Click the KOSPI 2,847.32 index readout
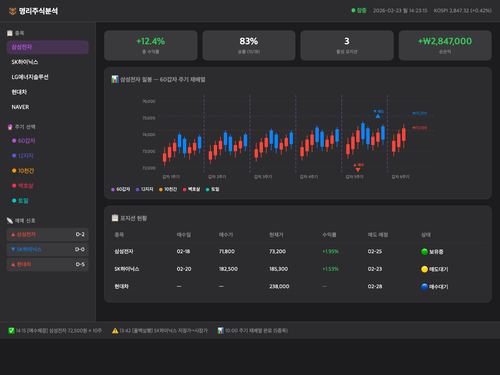Screen dimensions: 500x375 click(x=463, y=11)
